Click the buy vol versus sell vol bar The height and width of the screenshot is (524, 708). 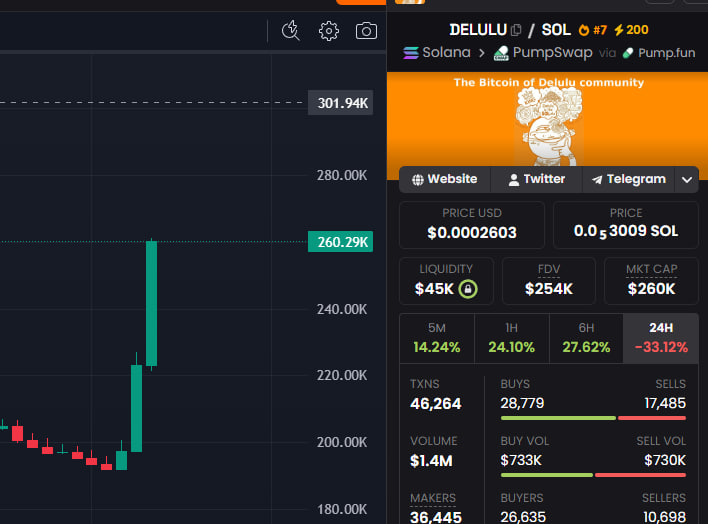(x=593, y=475)
